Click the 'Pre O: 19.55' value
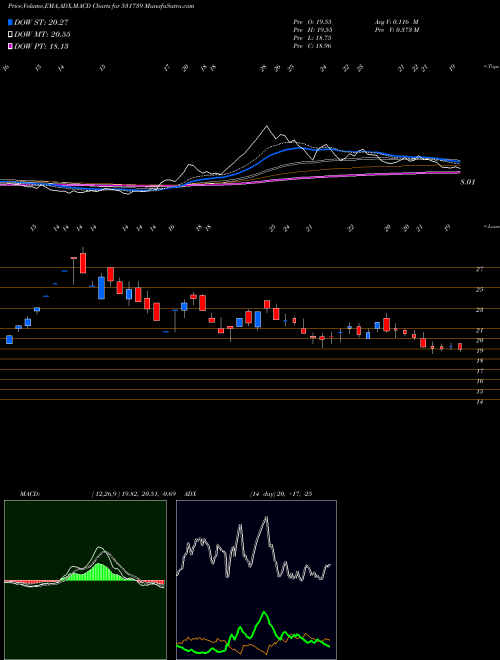 coord(312,21)
